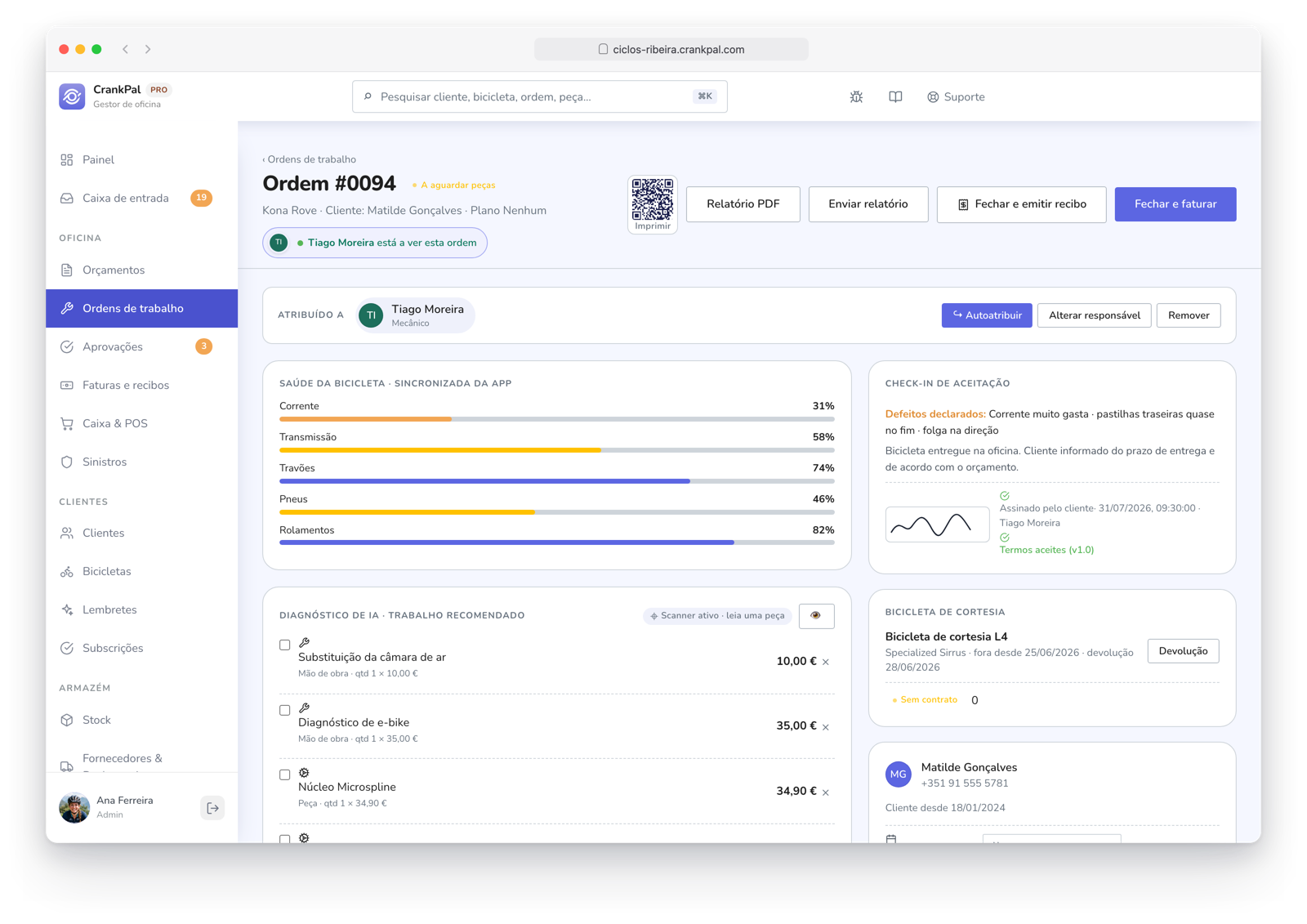Click the QR code Imprimir thumbnail
The image size is (1307, 924).
pos(653,204)
